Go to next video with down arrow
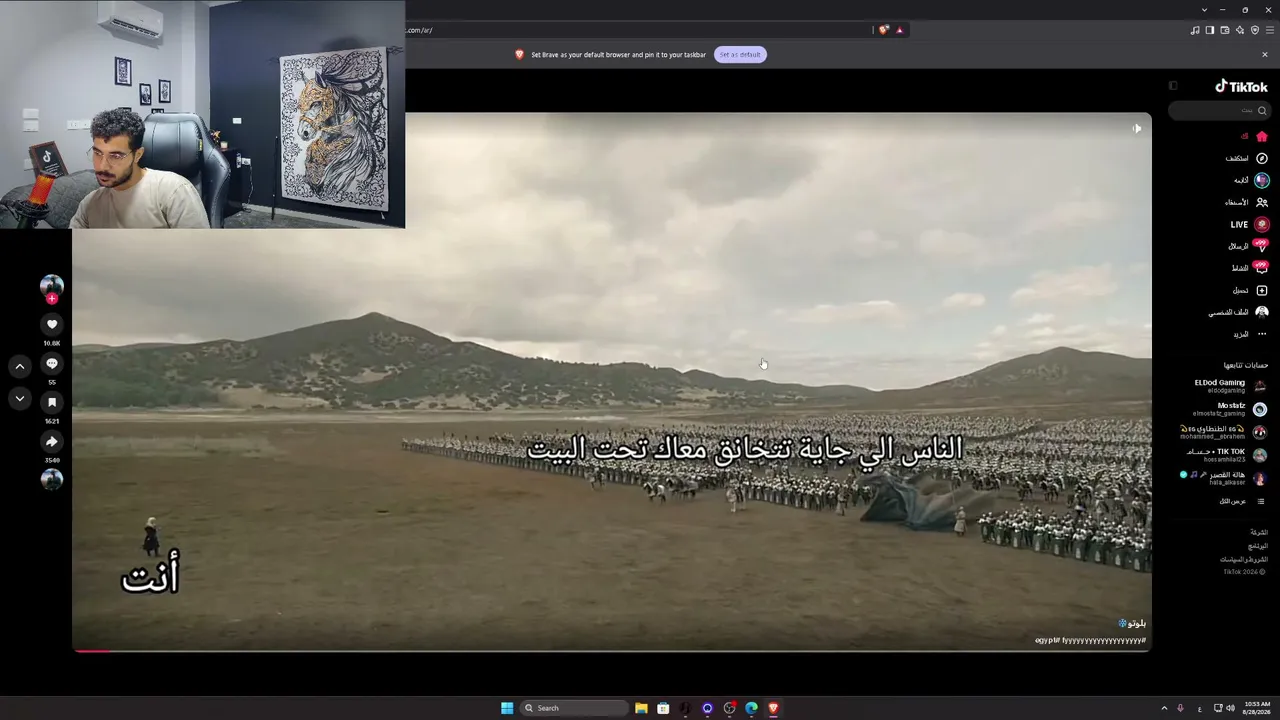Screen dimensions: 1280x720 click(19, 398)
